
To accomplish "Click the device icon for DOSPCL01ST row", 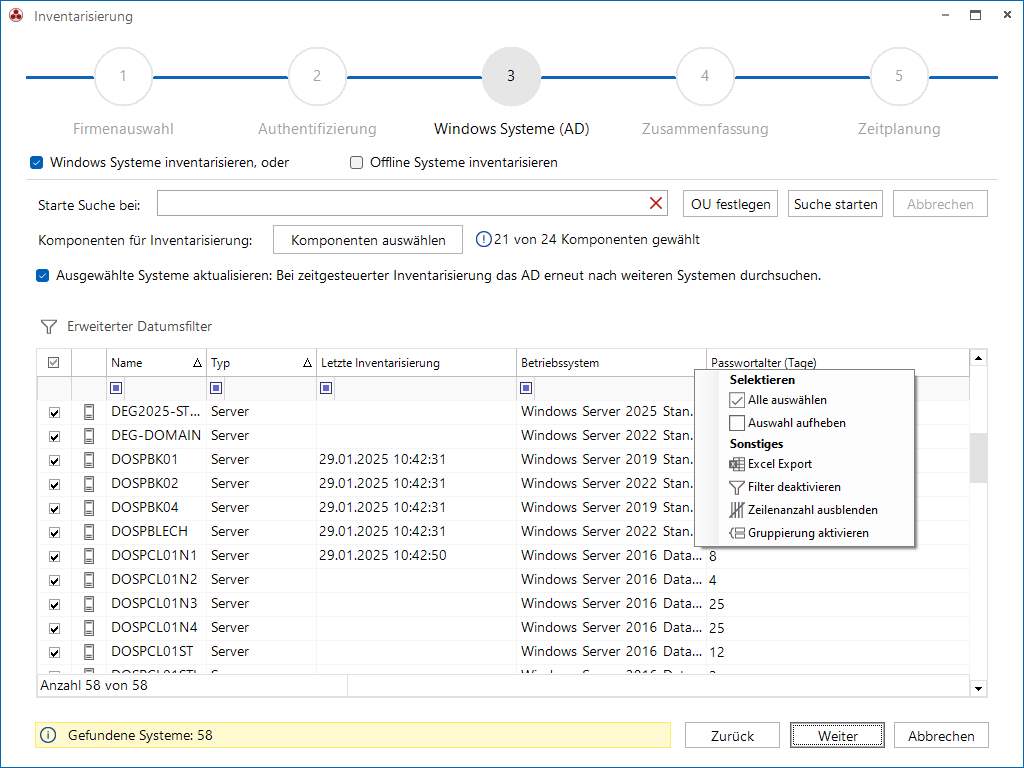I will tap(89, 652).
